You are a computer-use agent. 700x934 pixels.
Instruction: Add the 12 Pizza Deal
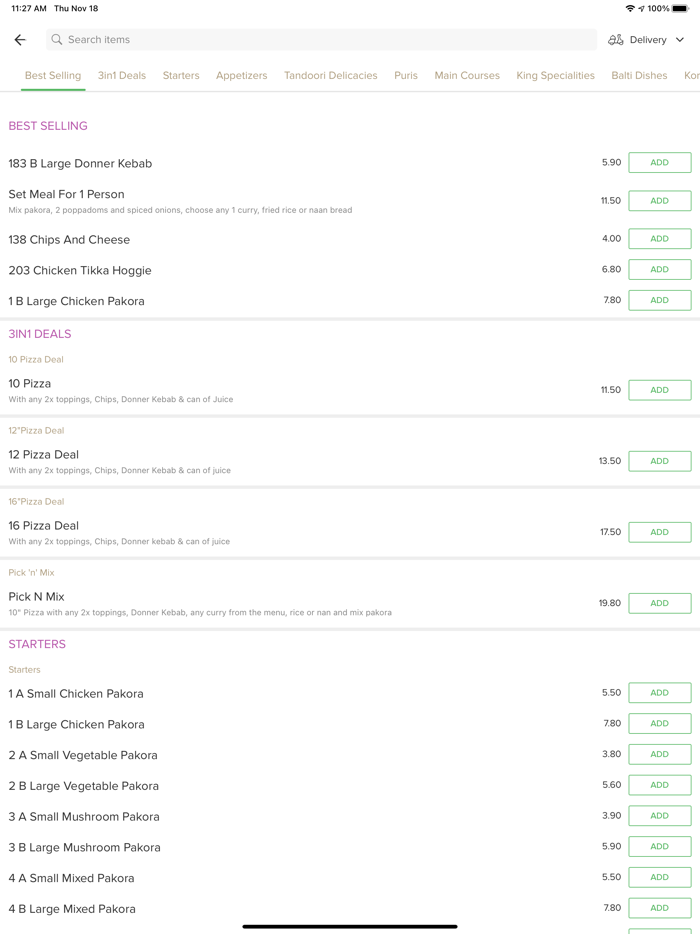click(x=659, y=461)
